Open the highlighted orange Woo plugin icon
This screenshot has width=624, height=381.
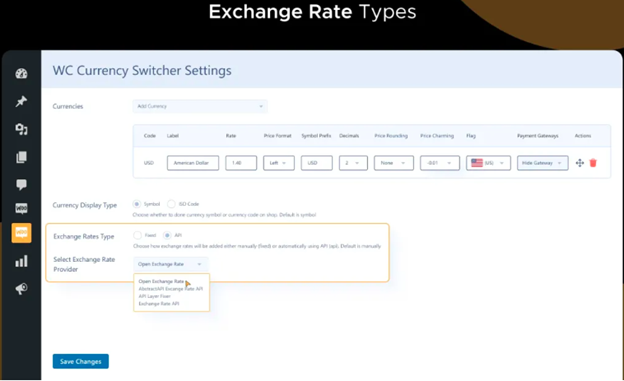coord(21,233)
